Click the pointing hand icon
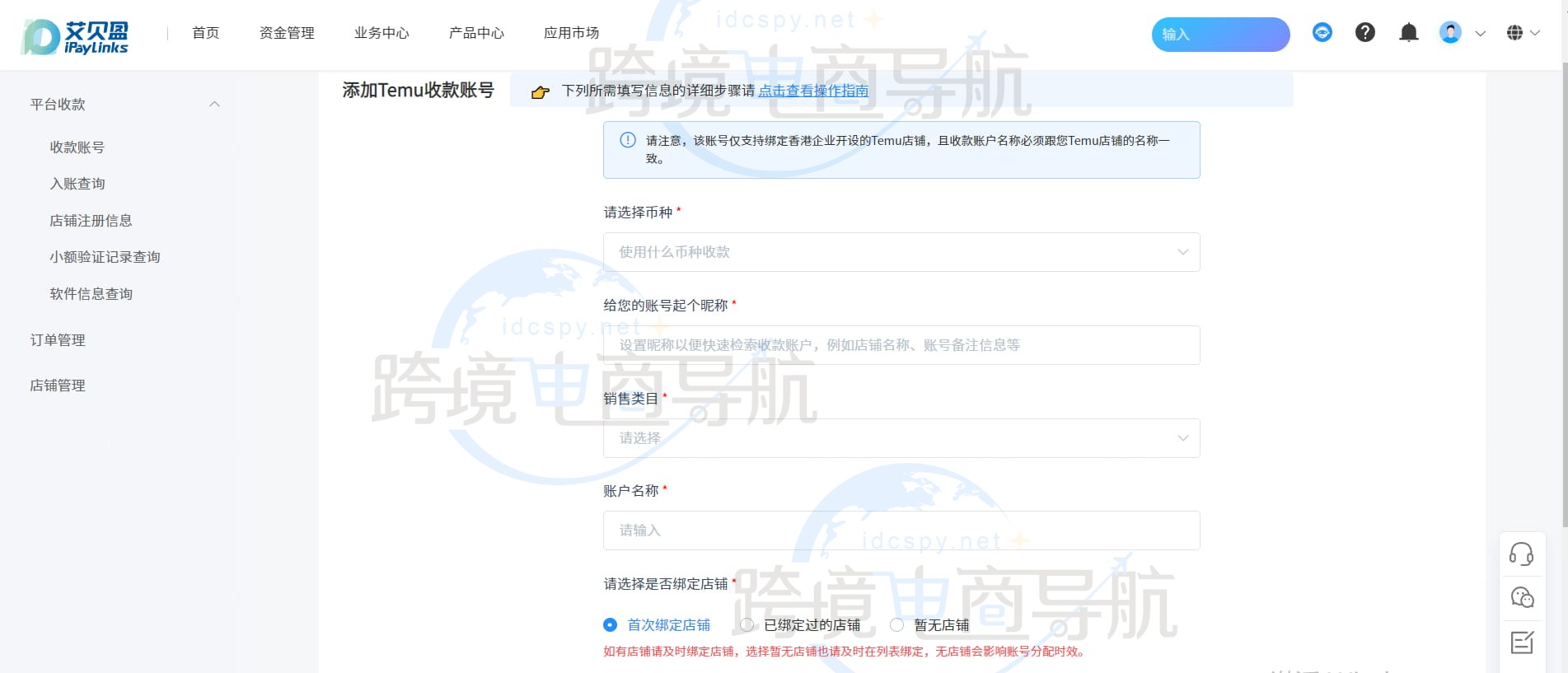Screen dimensions: 1568x673 click(541, 92)
